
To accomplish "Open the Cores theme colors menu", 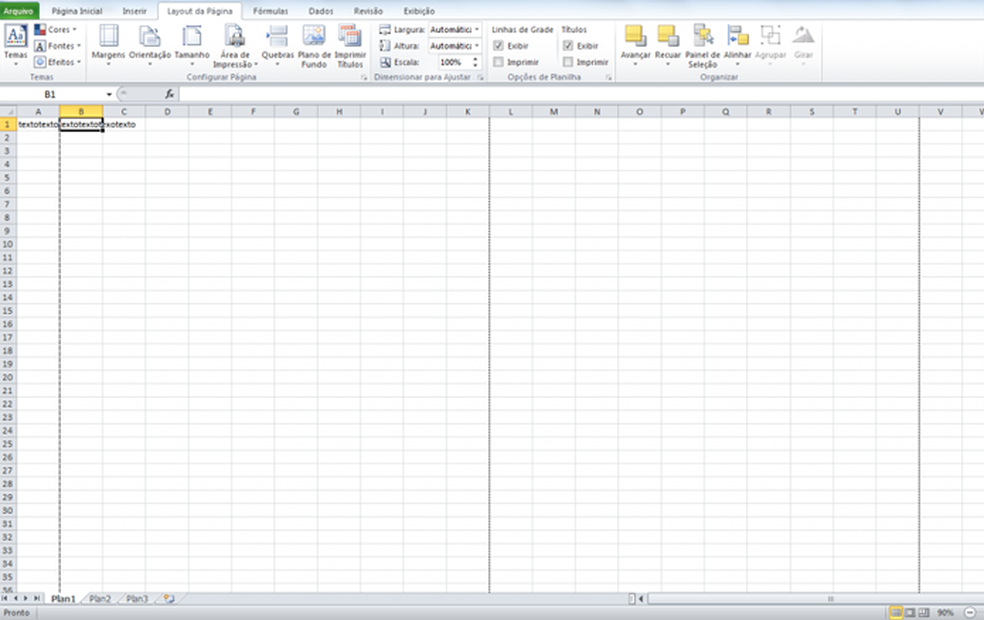I will tap(55, 29).
